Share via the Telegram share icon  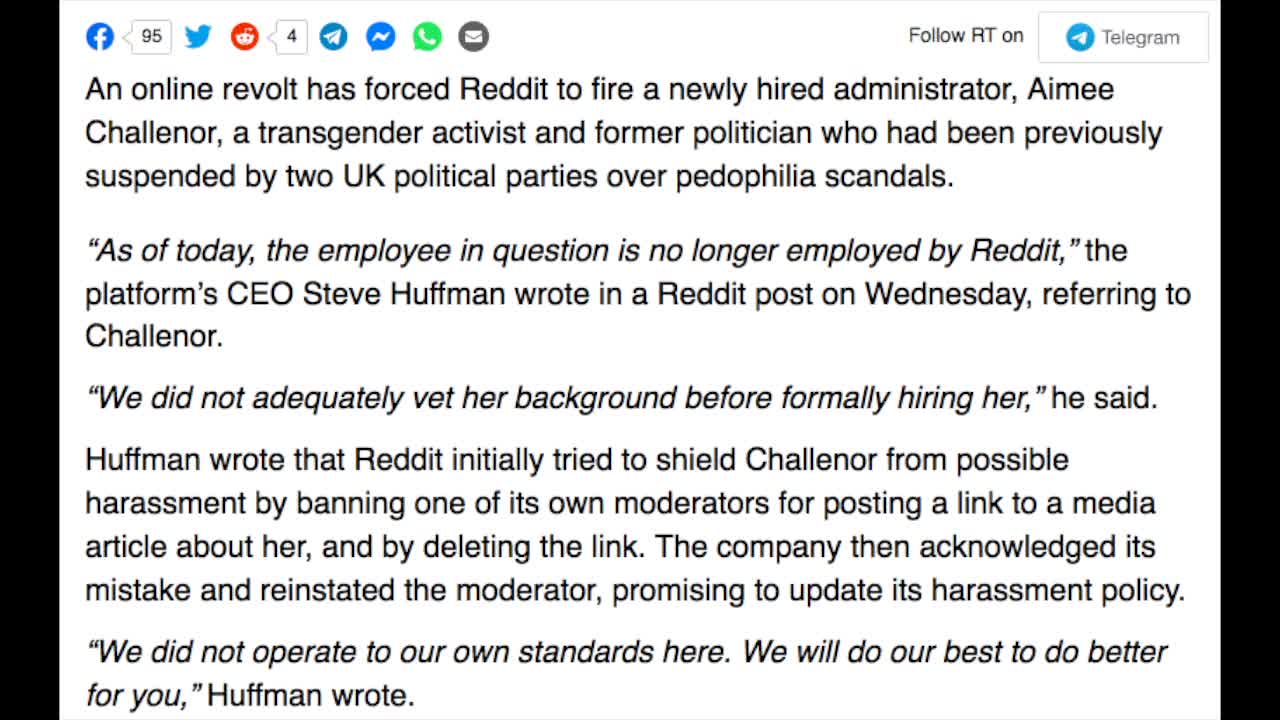pyautogui.click(x=334, y=37)
